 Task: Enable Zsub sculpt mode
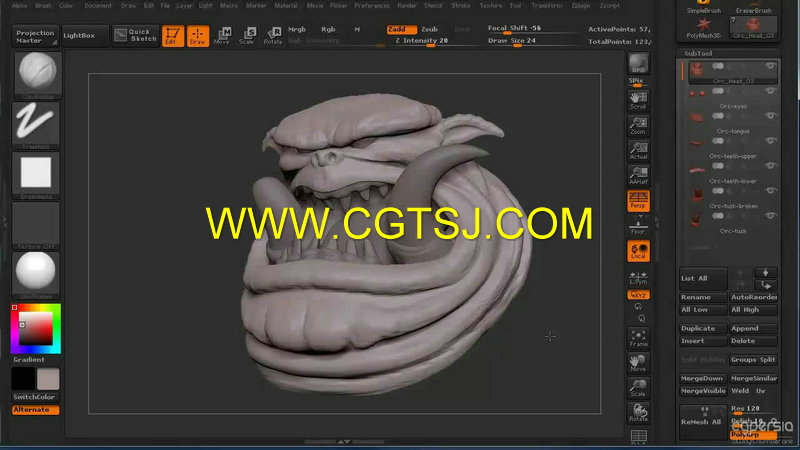(429, 30)
